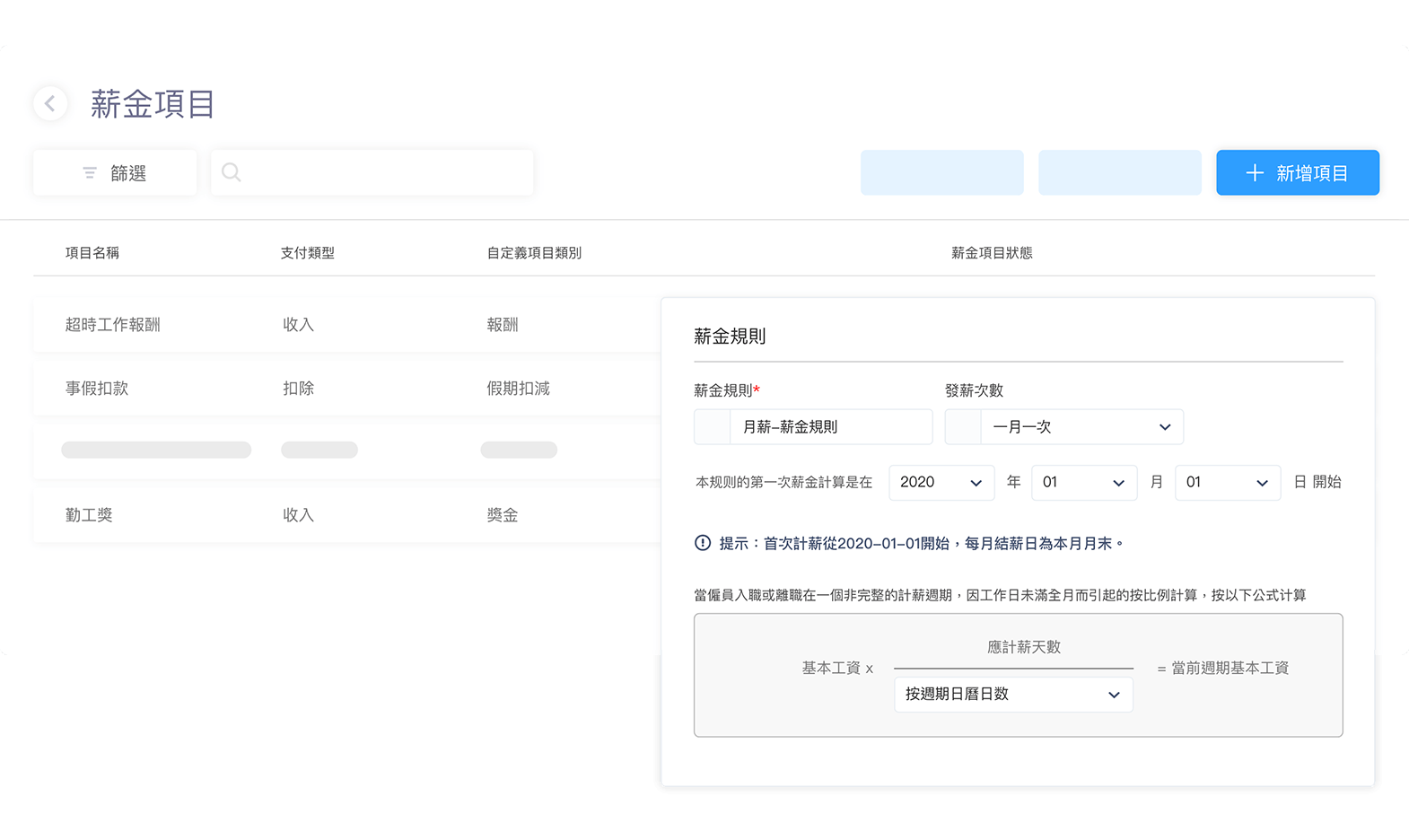The height and width of the screenshot is (840, 1409).
Task: Select the 勤工獎 row
Action: [x=347, y=515]
